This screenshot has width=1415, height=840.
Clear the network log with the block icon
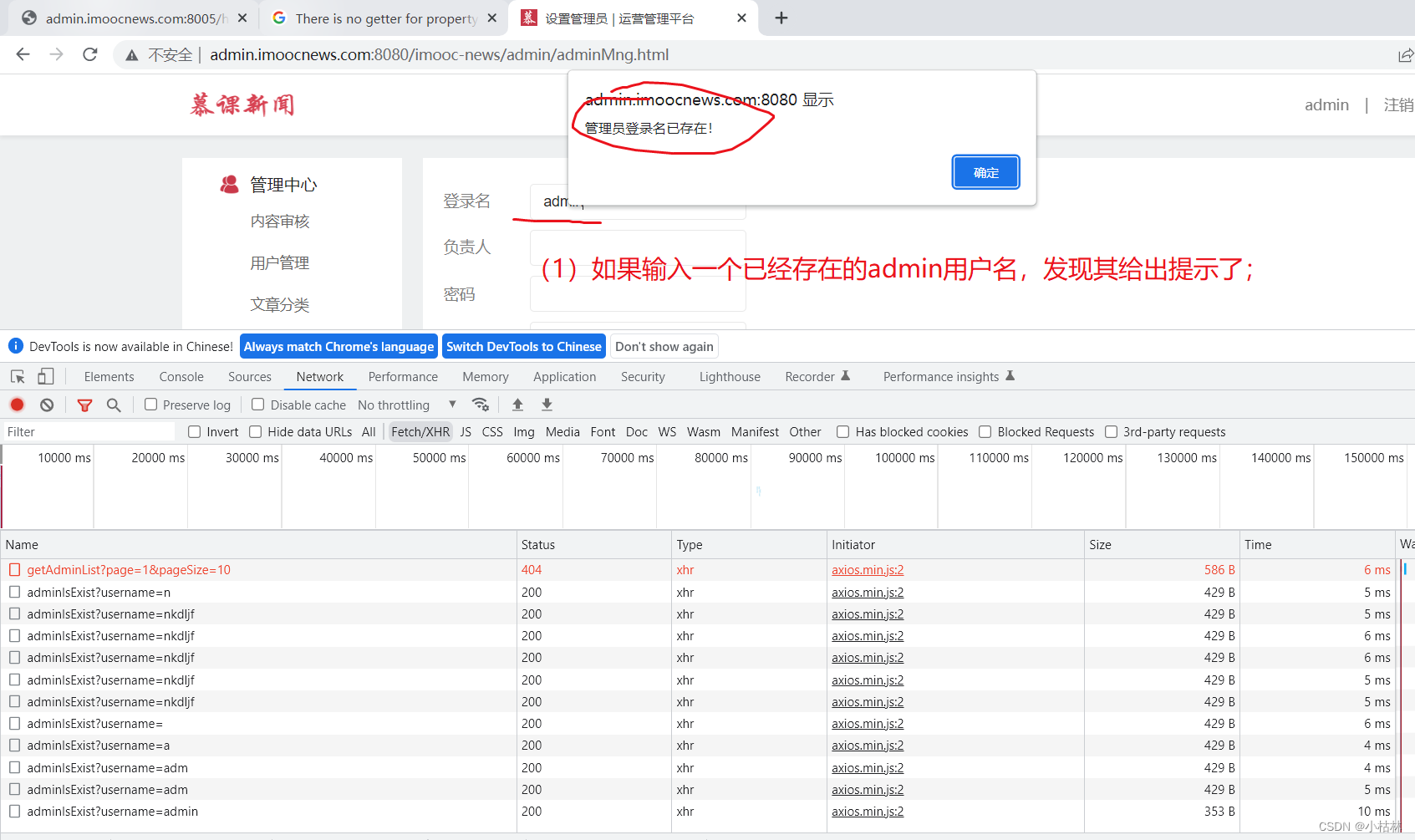click(x=47, y=405)
